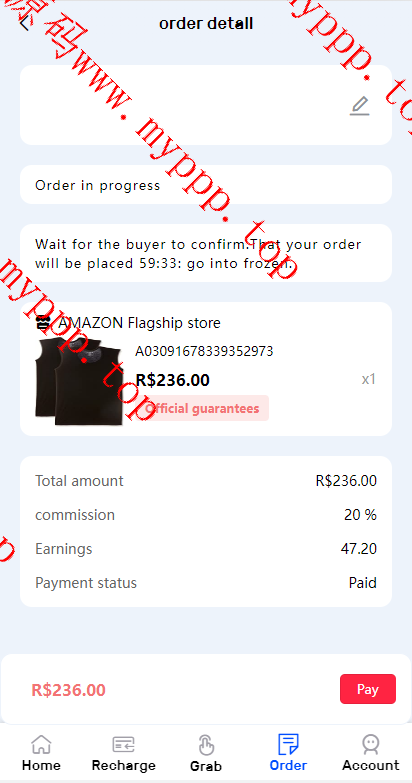
Task: Click the Payment status Paid row
Action: tap(206, 583)
